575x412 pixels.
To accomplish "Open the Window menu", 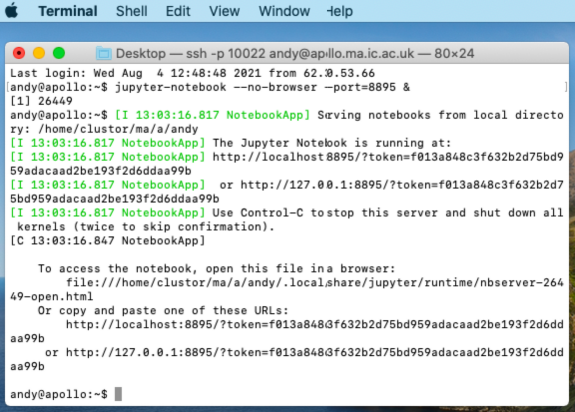I will [x=284, y=11].
